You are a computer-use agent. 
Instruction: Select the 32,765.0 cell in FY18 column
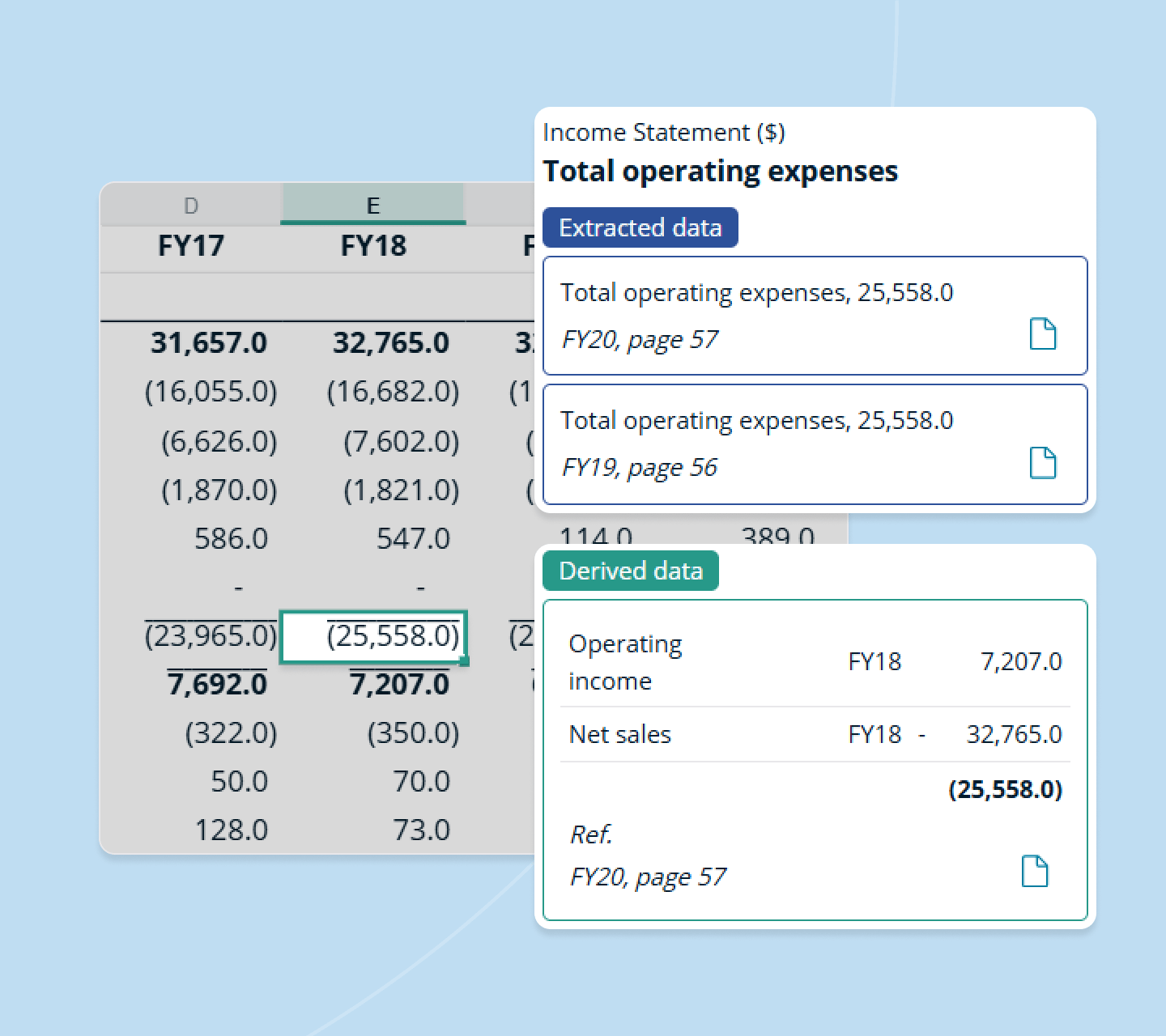[391, 342]
